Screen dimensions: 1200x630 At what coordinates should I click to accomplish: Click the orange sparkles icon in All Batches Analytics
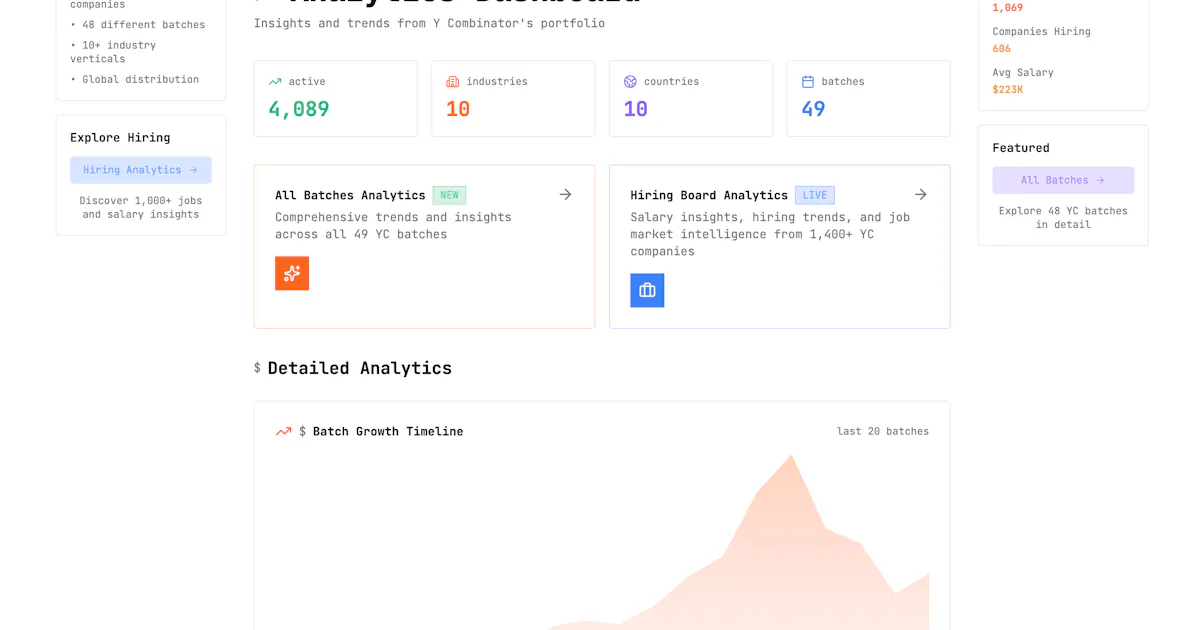pyautogui.click(x=292, y=273)
